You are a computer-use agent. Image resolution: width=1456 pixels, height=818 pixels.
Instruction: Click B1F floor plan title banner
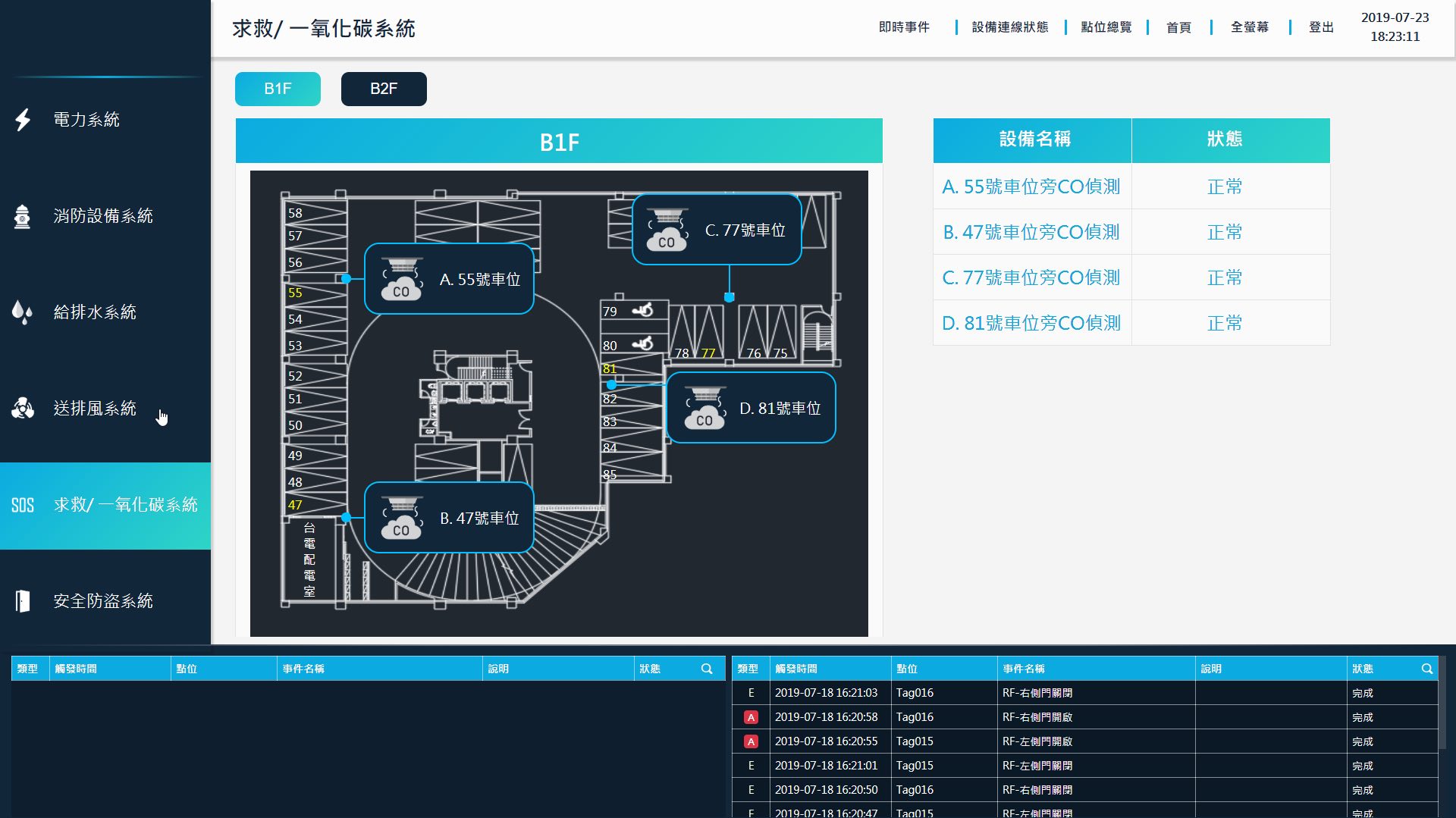559,141
